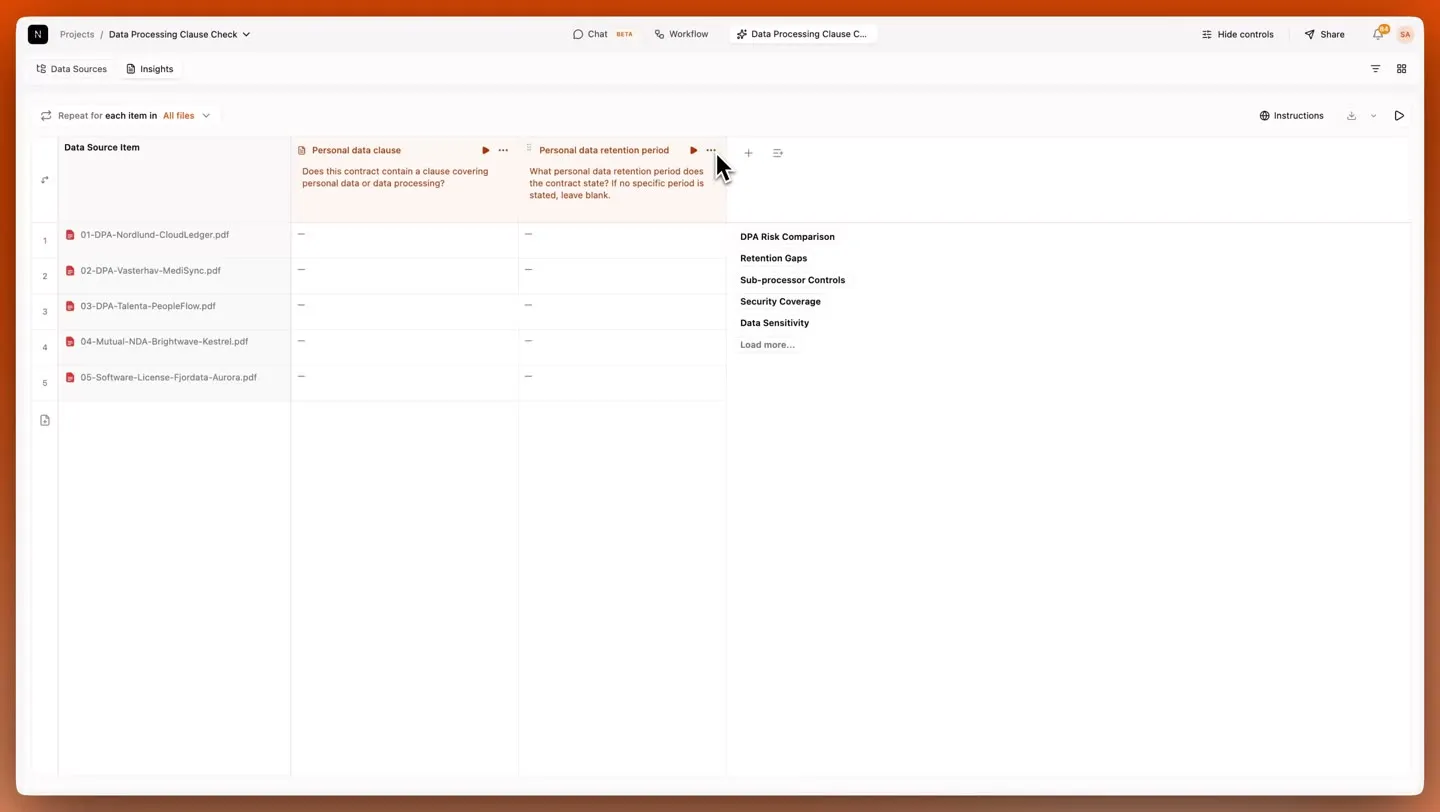The height and width of the screenshot is (812, 1440).
Task: Click the repeat loop icon
Action: [46, 116]
